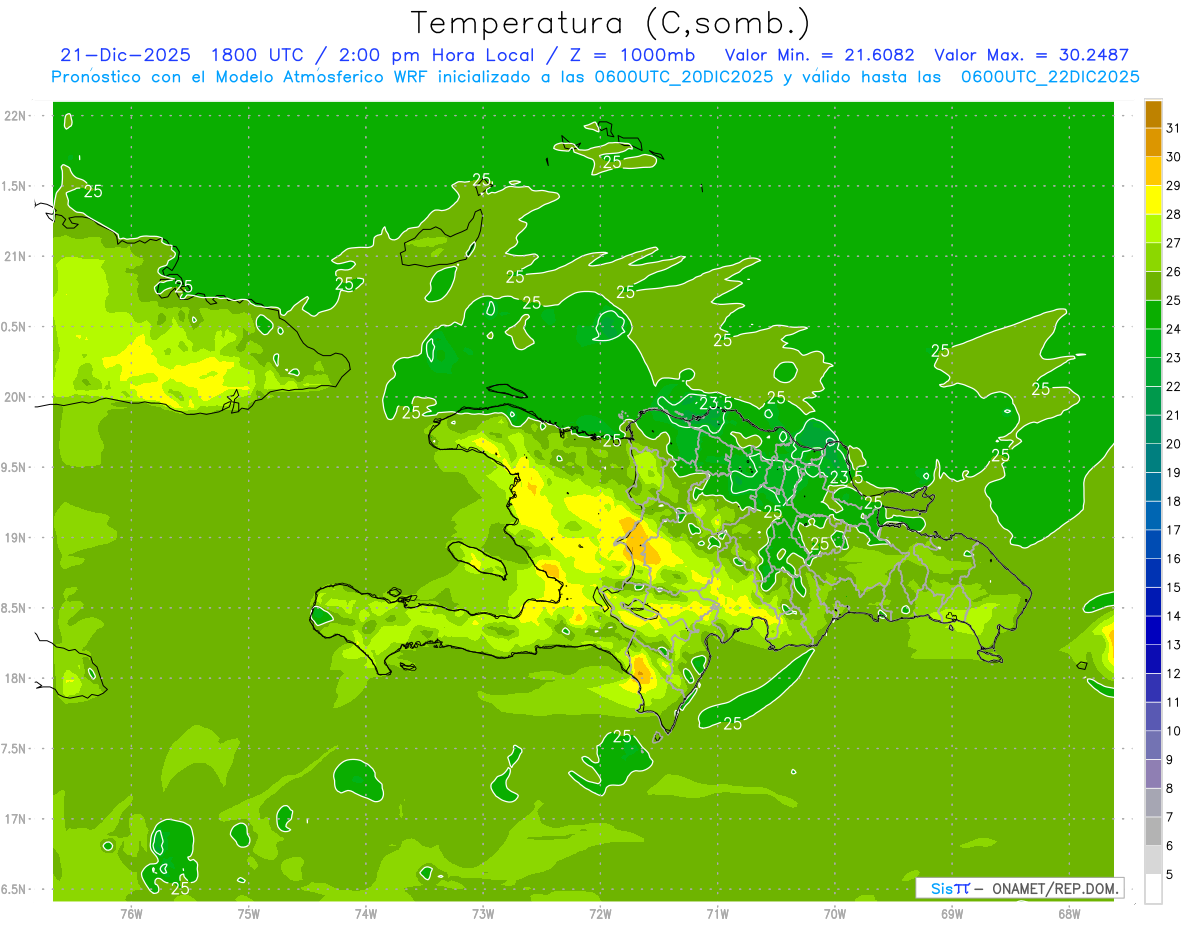Click the blue legend swatch between 15 and 16
This screenshot has height=927, width=1200.
(1153, 573)
